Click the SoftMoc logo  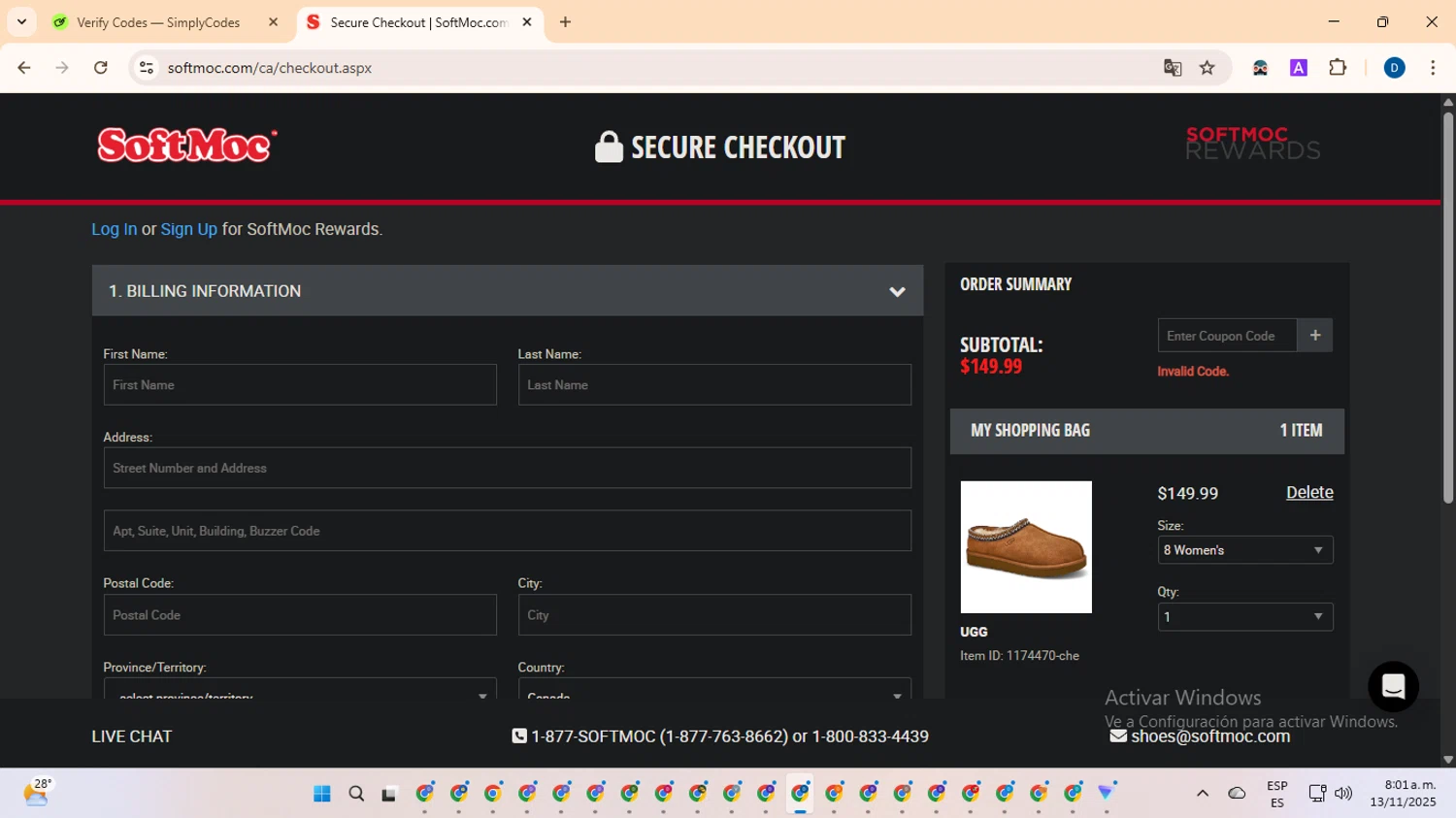(x=187, y=146)
